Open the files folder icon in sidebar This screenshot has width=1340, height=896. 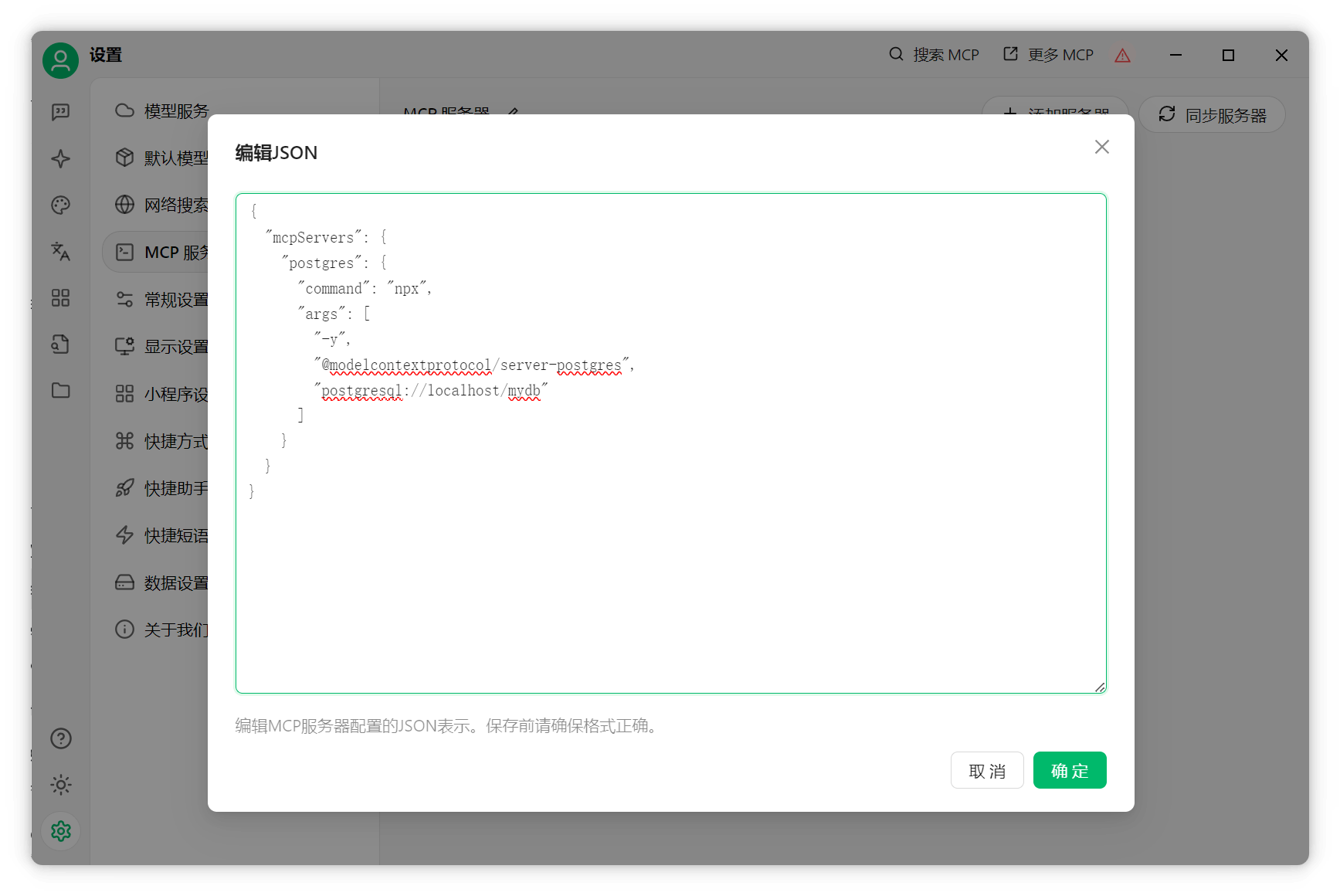click(x=60, y=390)
